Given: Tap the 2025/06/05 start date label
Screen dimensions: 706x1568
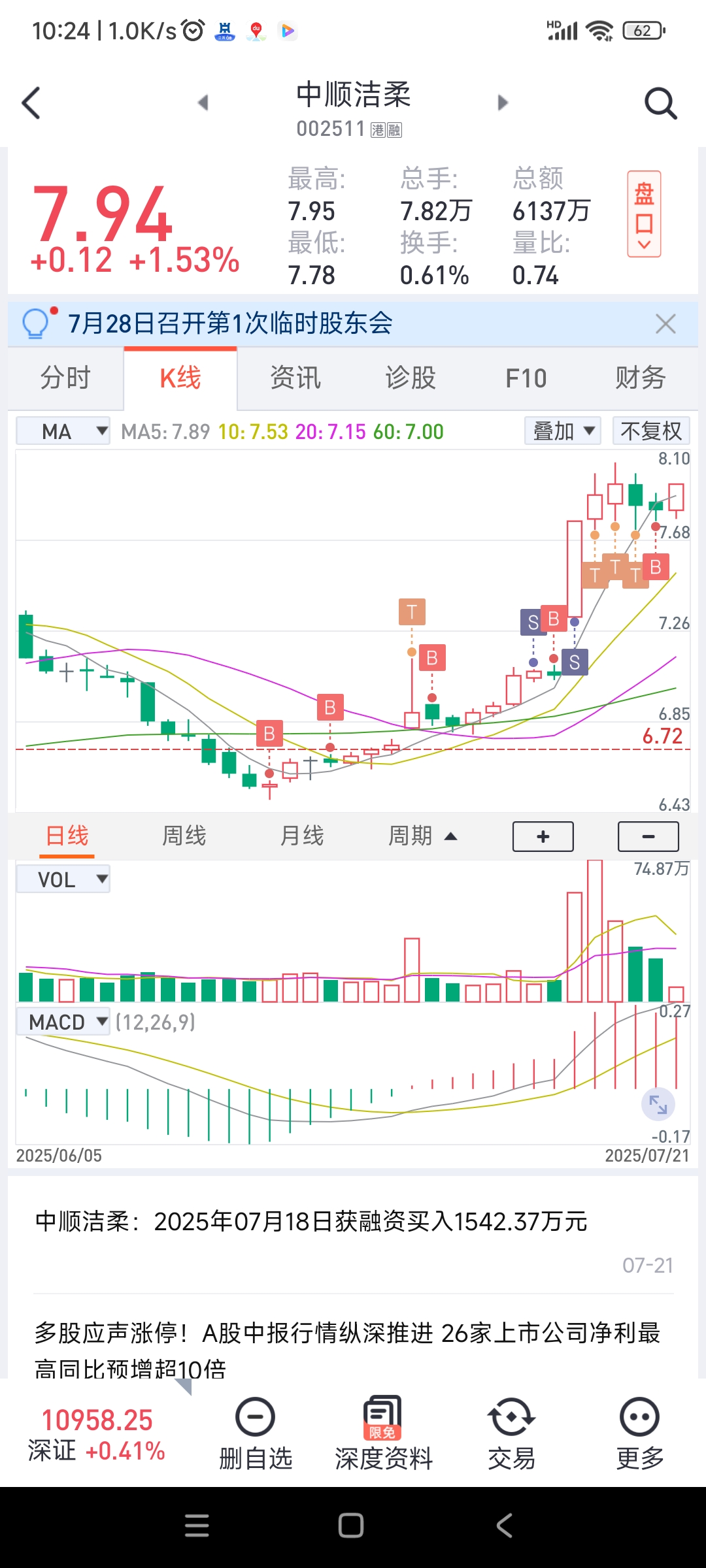Looking at the screenshot, I should tap(59, 1156).
